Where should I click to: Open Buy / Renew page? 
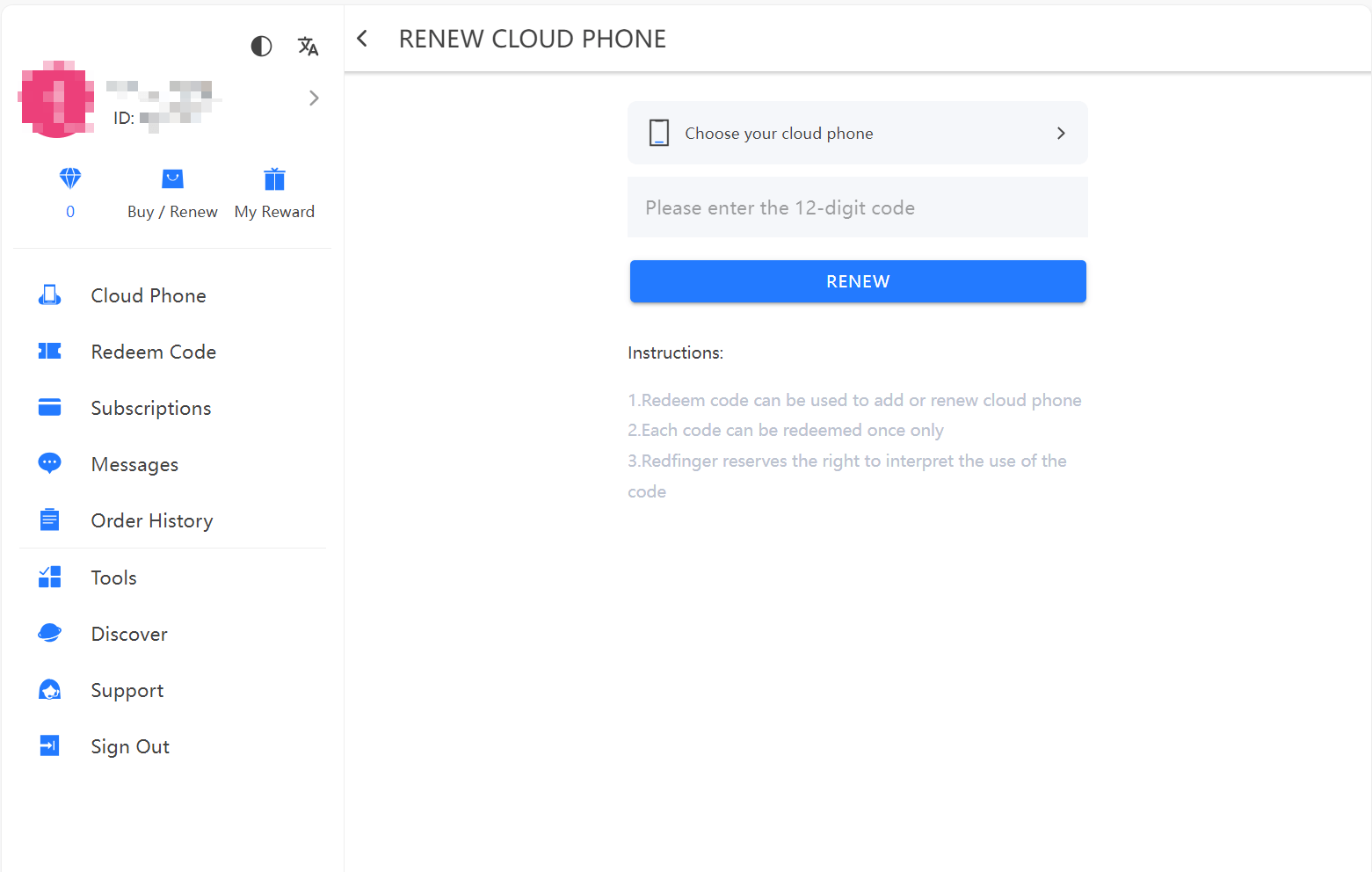tap(171, 193)
